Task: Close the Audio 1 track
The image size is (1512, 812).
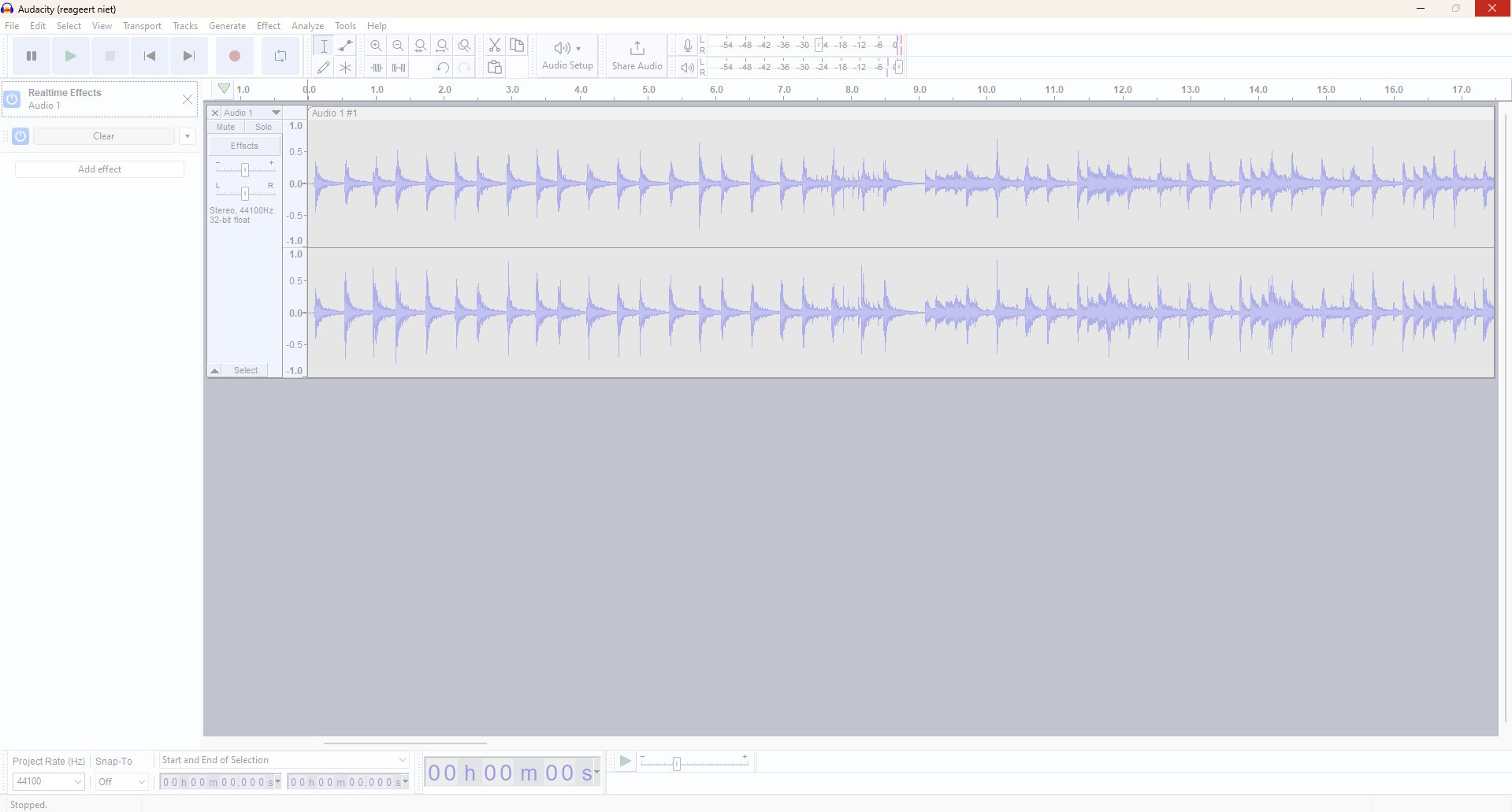Action: (215, 113)
